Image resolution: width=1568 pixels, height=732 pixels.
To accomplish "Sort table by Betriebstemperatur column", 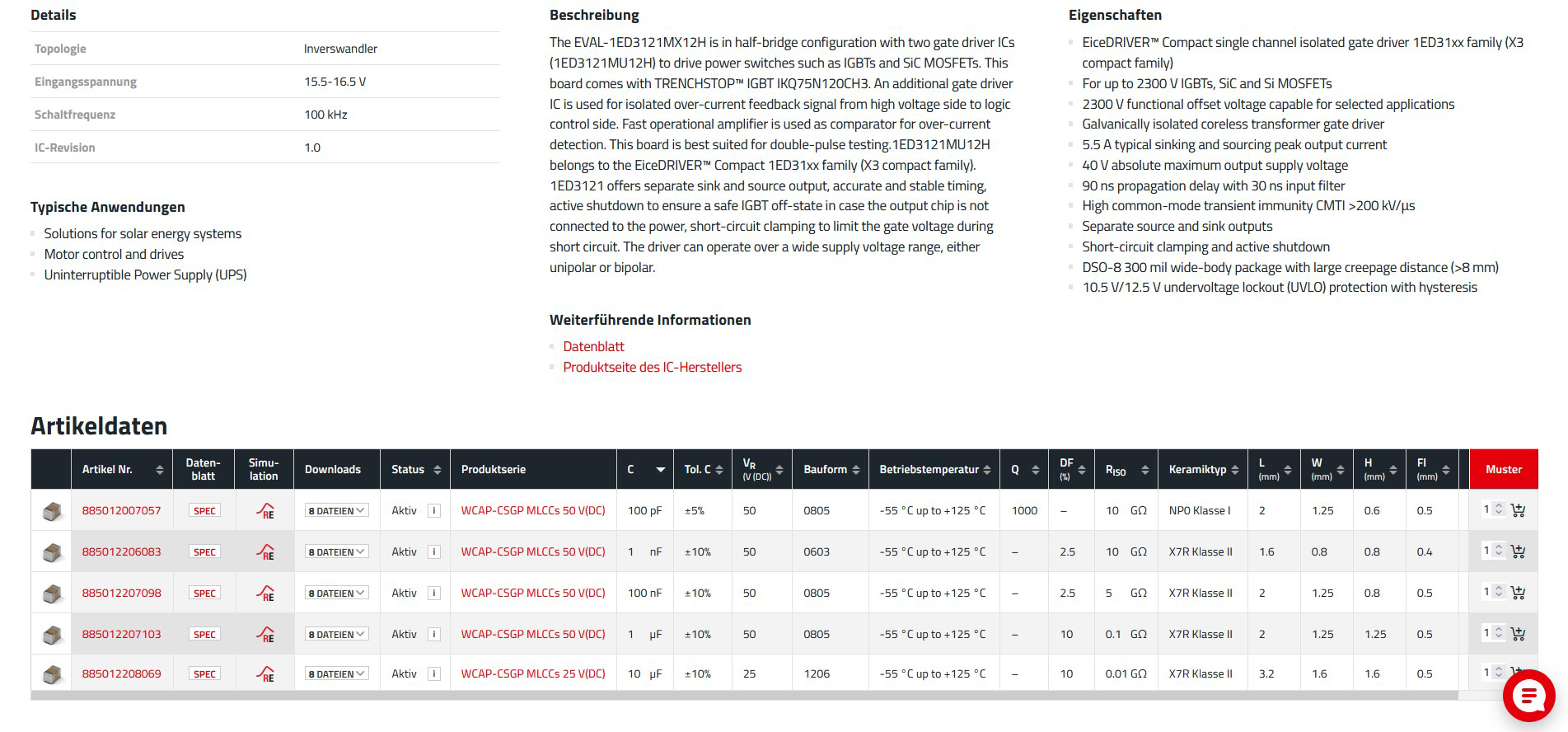I will [934, 470].
